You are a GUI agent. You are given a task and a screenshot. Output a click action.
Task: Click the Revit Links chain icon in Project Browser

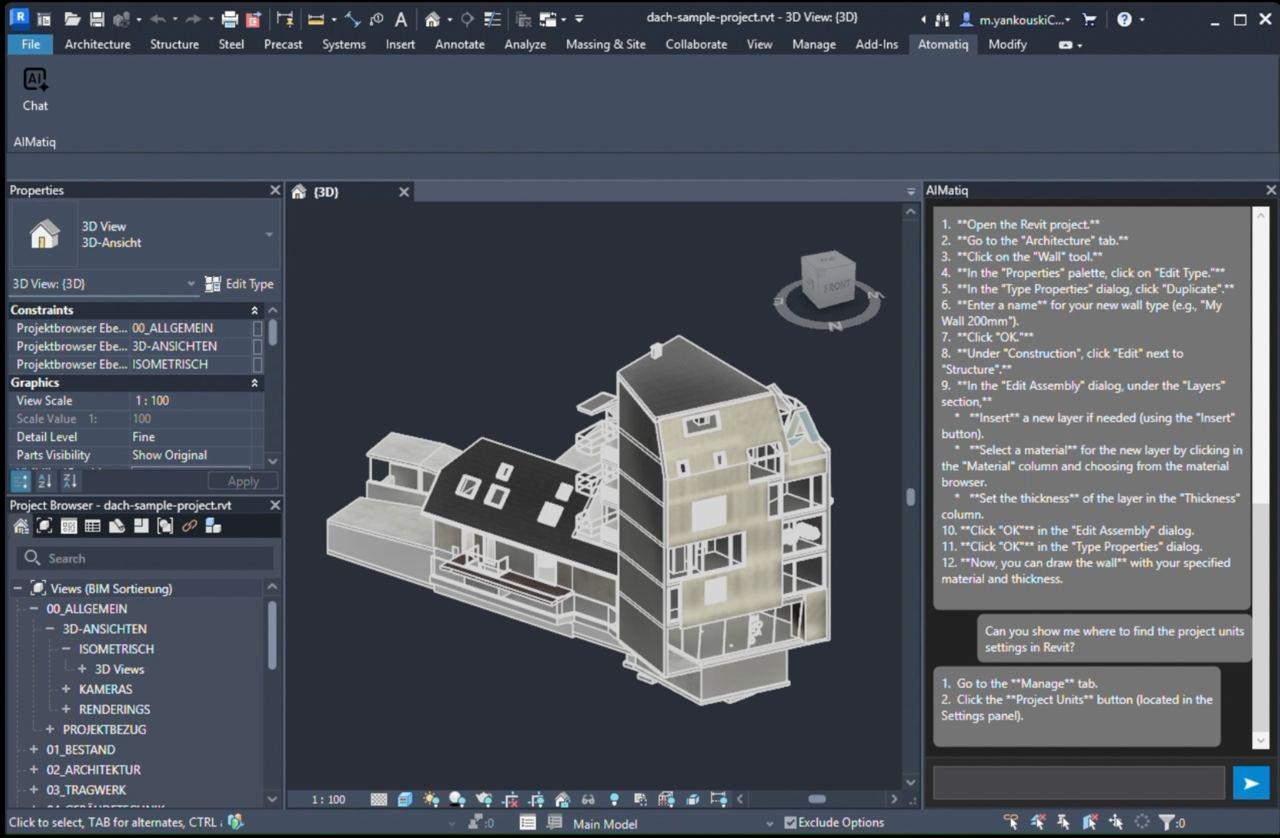[x=189, y=526]
